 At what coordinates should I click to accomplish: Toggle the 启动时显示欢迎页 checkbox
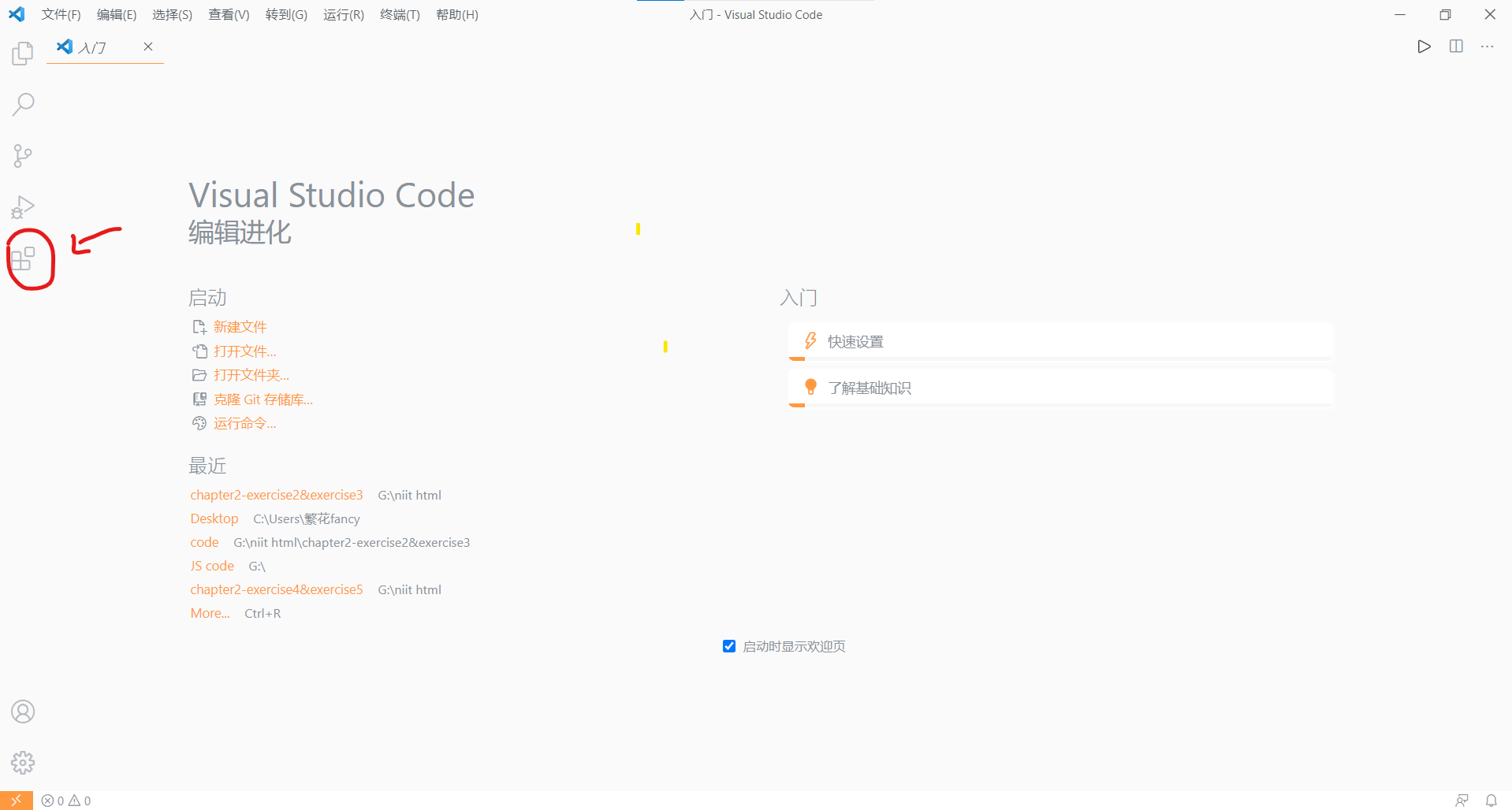tap(729, 646)
